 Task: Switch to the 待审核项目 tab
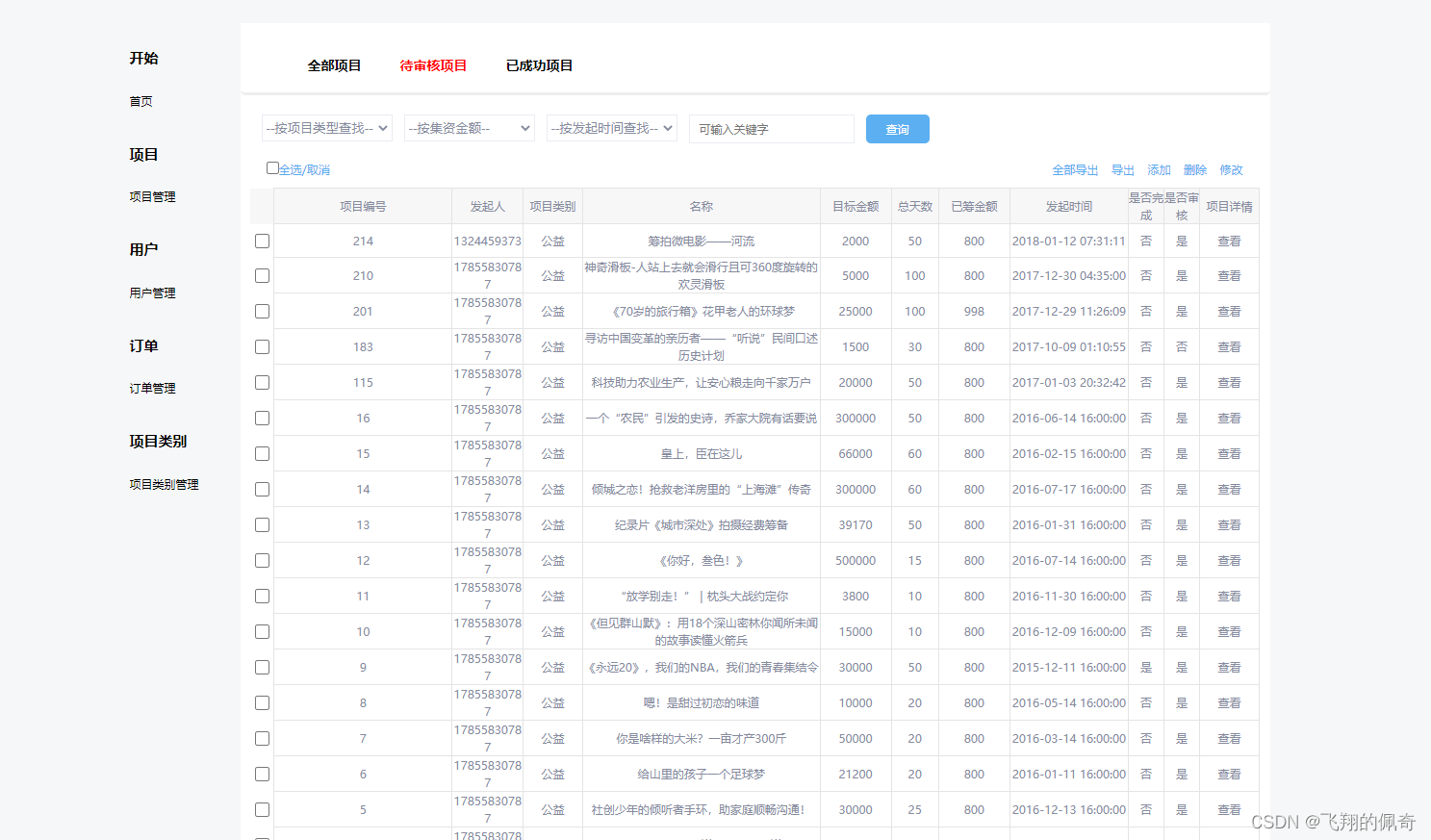click(433, 65)
